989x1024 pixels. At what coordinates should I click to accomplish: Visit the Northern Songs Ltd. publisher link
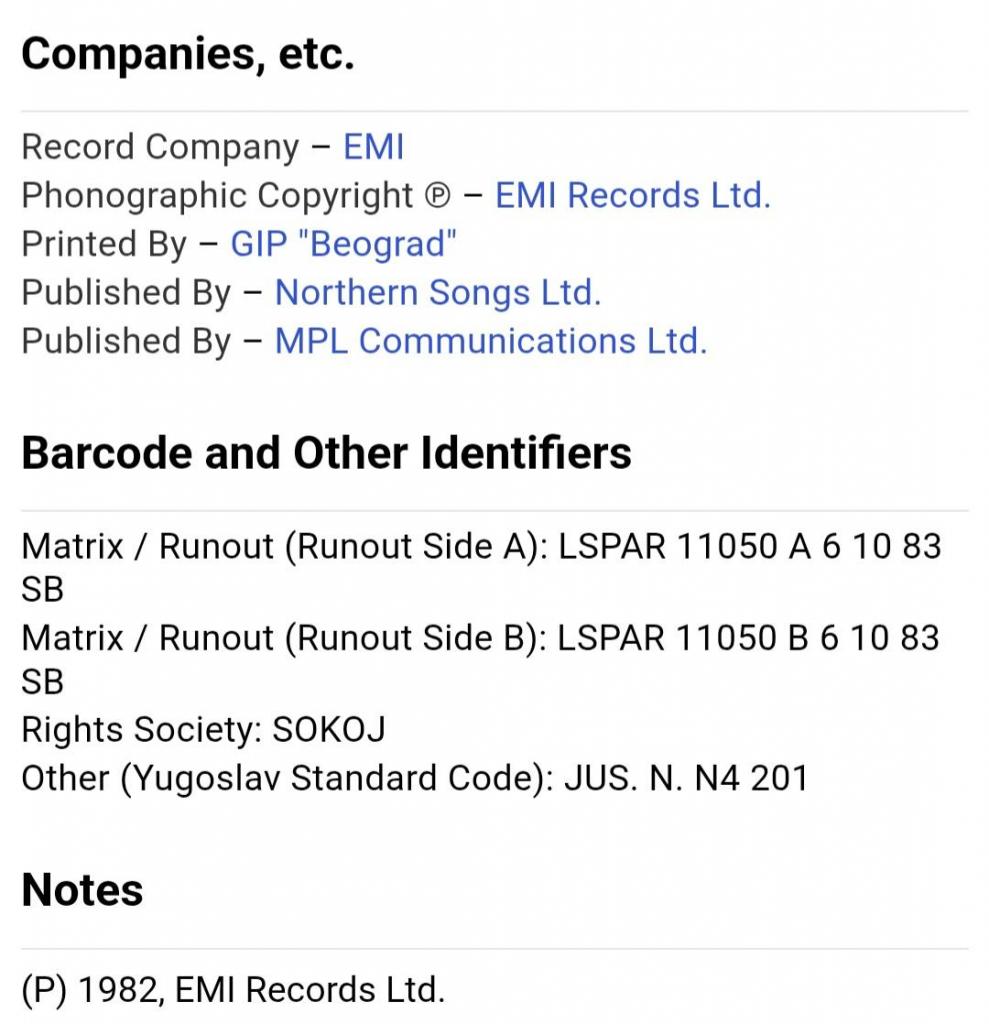[437, 293]
